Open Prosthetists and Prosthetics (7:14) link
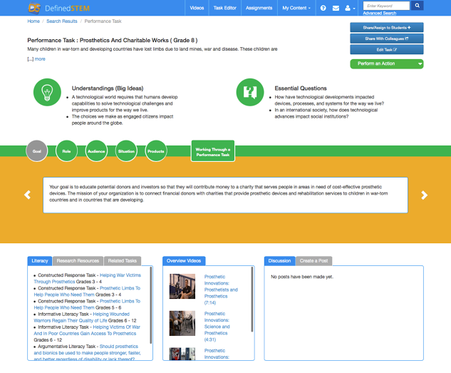This screenshot has width=451, height=373. [221, 290]
